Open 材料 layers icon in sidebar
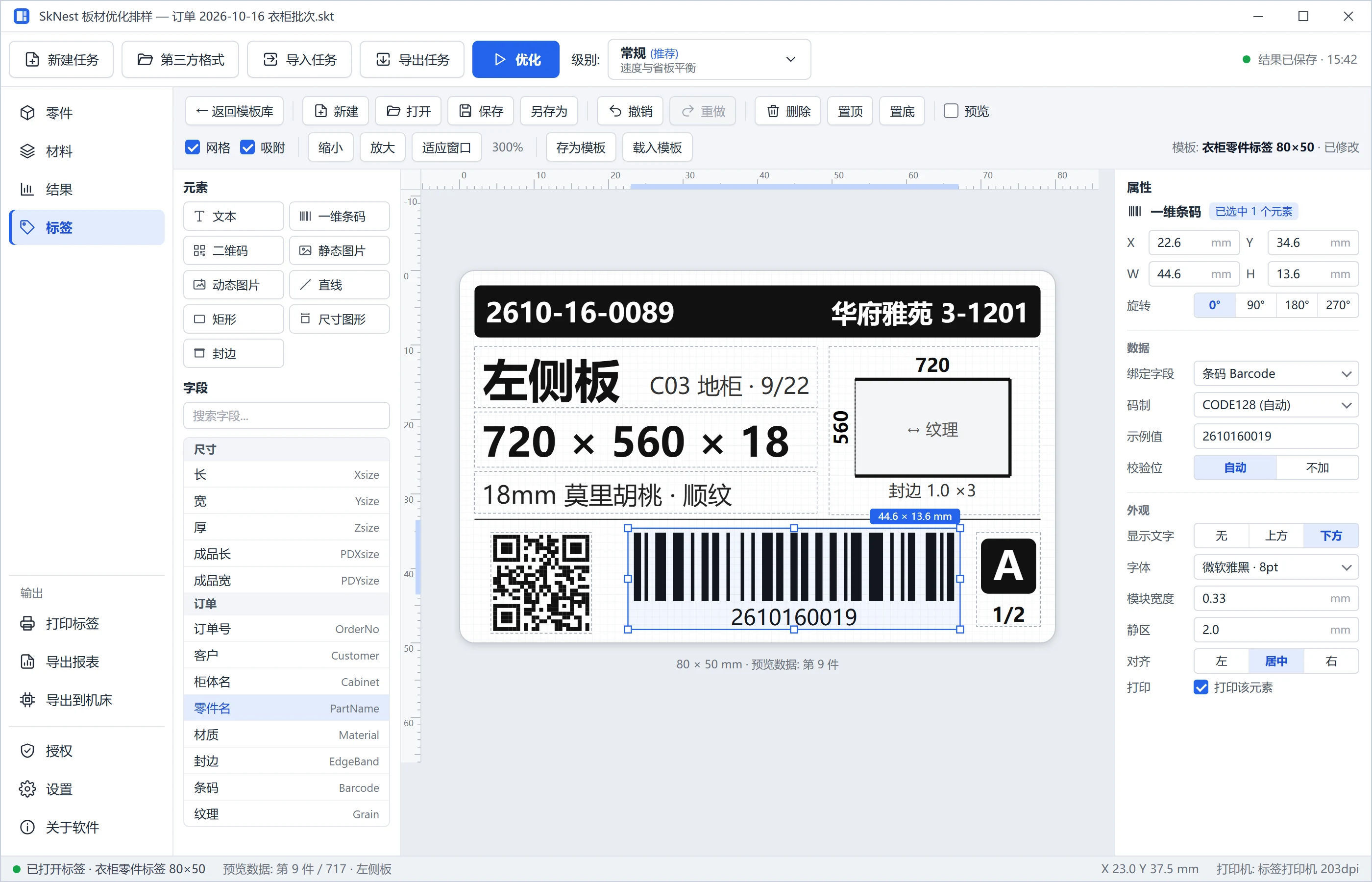Image resolution: width=1372 pixels, height=882 pixels. pos(27,151)
